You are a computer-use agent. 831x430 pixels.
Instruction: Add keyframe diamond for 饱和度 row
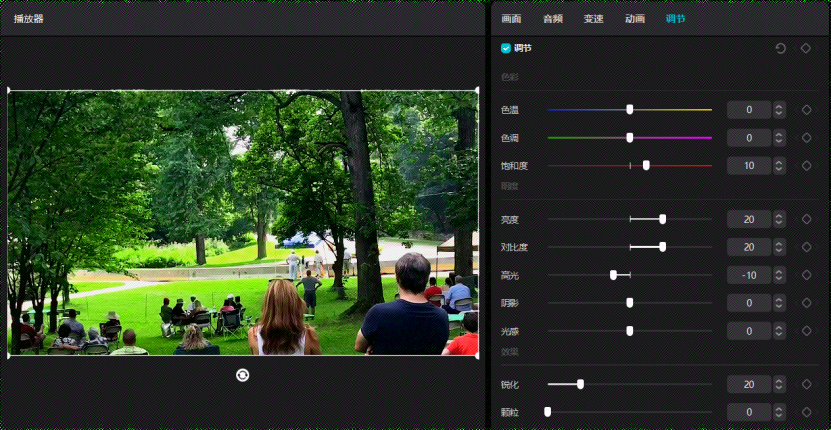[x=807, y=165]
